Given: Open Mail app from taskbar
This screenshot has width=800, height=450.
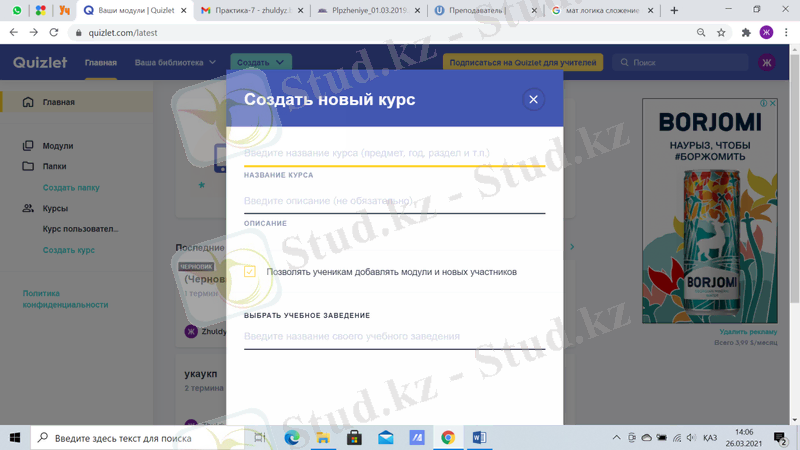Looking at the screenshot, I should (x=386, y=438).
